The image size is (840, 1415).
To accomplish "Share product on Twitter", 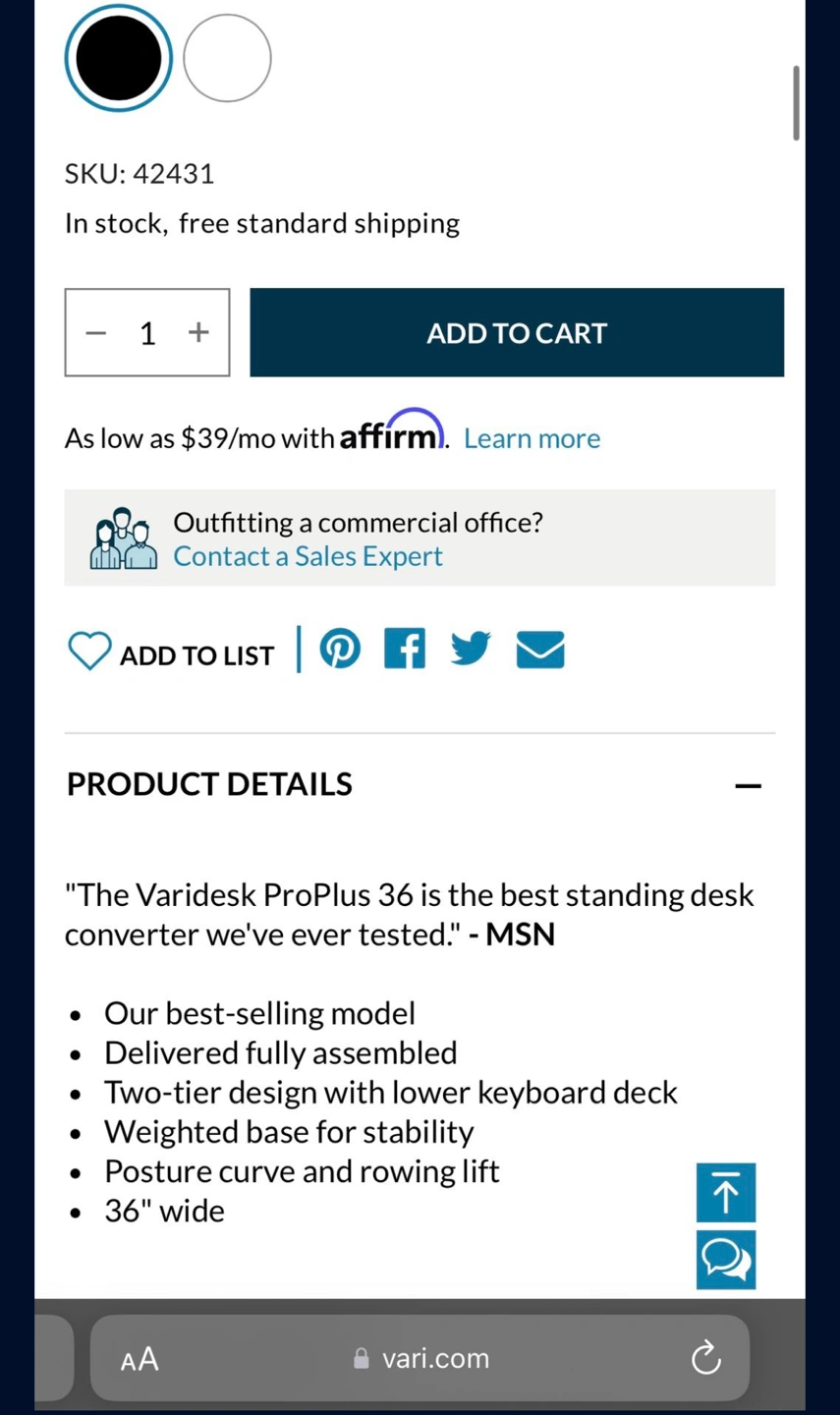I will (471, 649).
